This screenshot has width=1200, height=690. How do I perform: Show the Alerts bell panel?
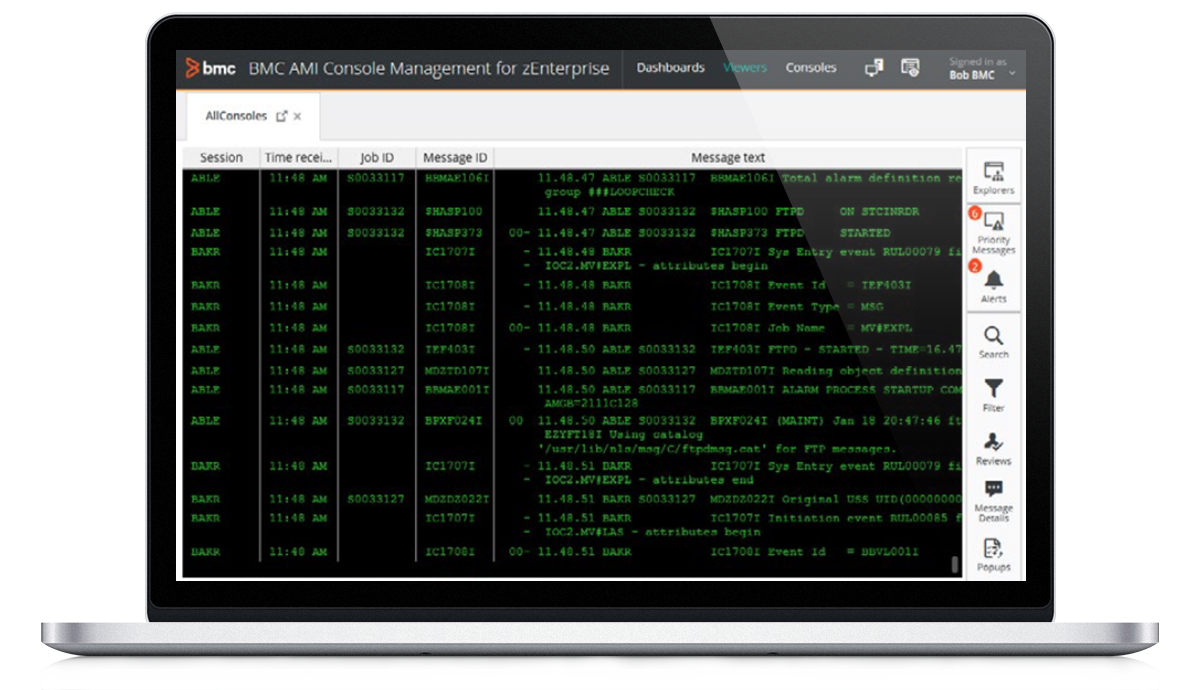point(993,284)
